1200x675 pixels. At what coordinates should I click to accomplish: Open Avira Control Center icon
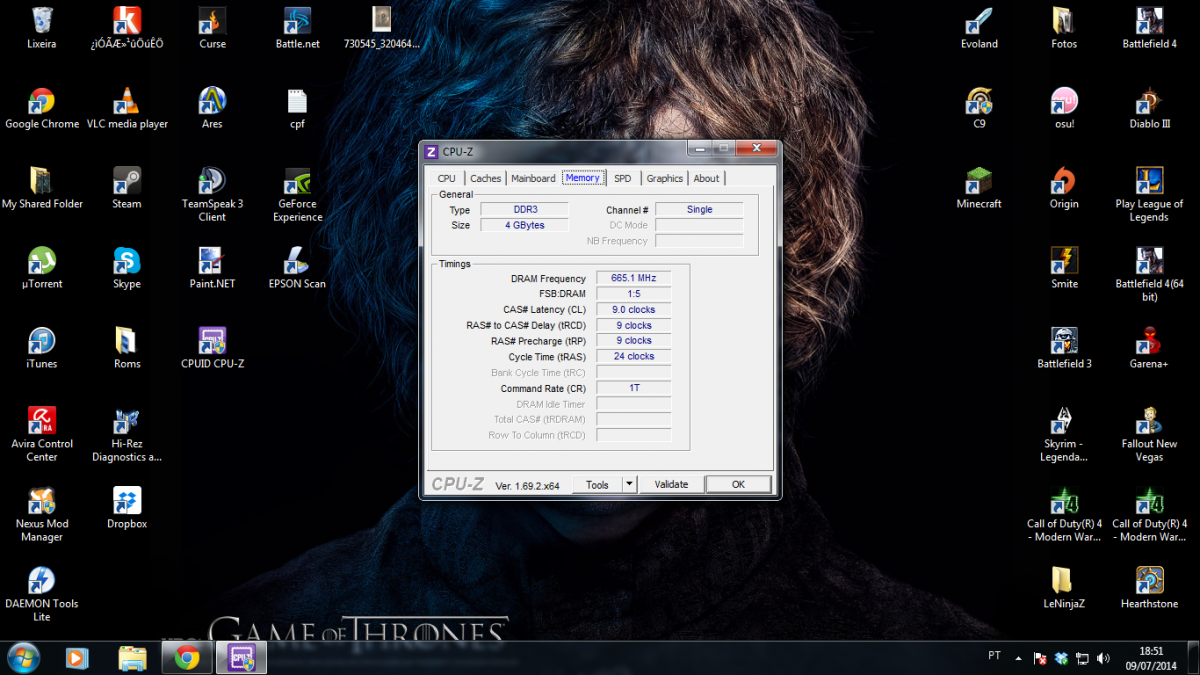coord(42,434)
